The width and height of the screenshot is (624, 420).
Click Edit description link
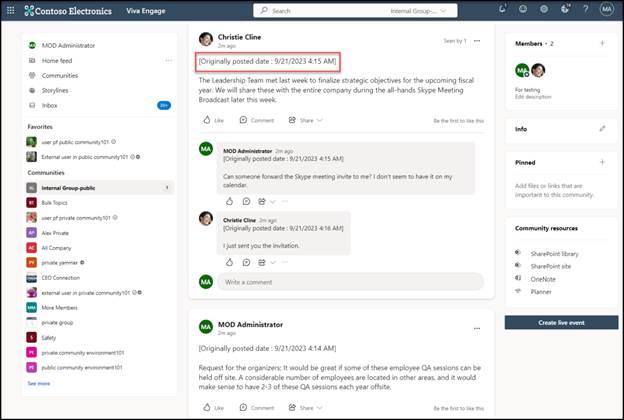tap(533, 97)
